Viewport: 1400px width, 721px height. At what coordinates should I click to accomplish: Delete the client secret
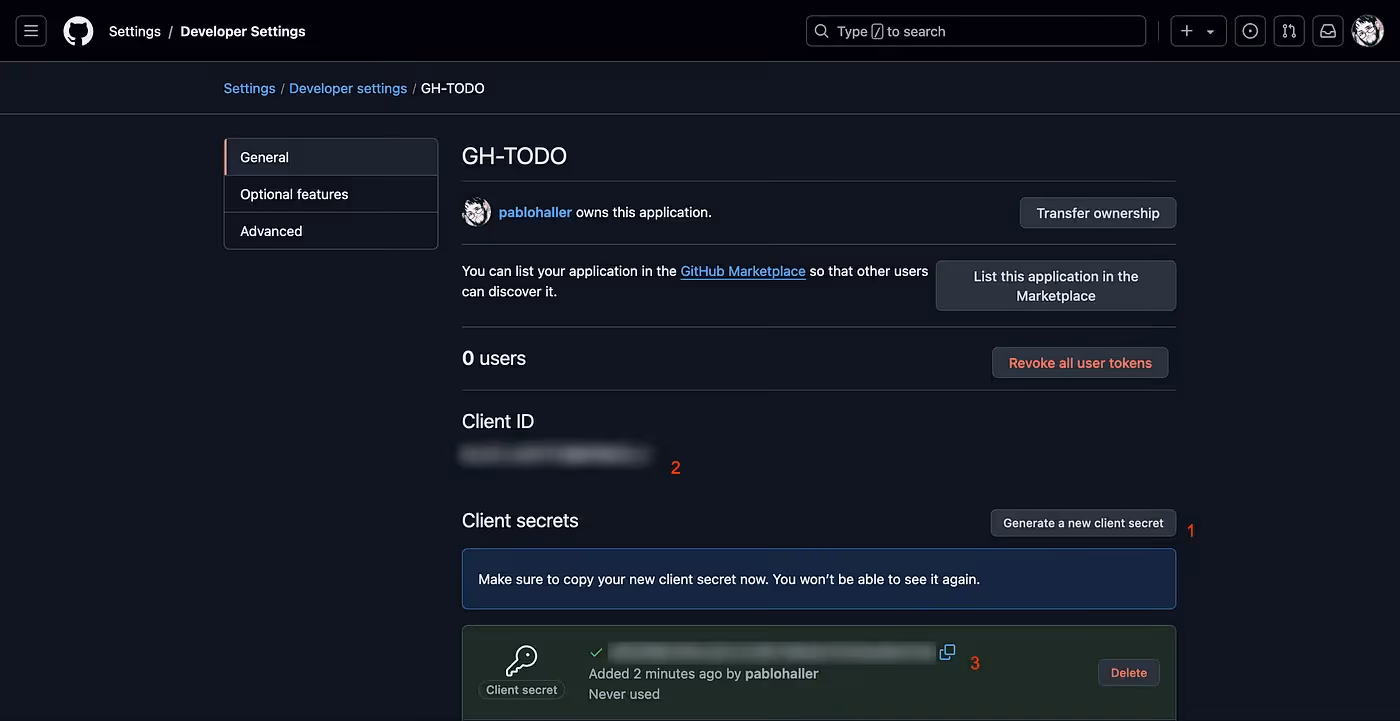(x=1129, y=673)
